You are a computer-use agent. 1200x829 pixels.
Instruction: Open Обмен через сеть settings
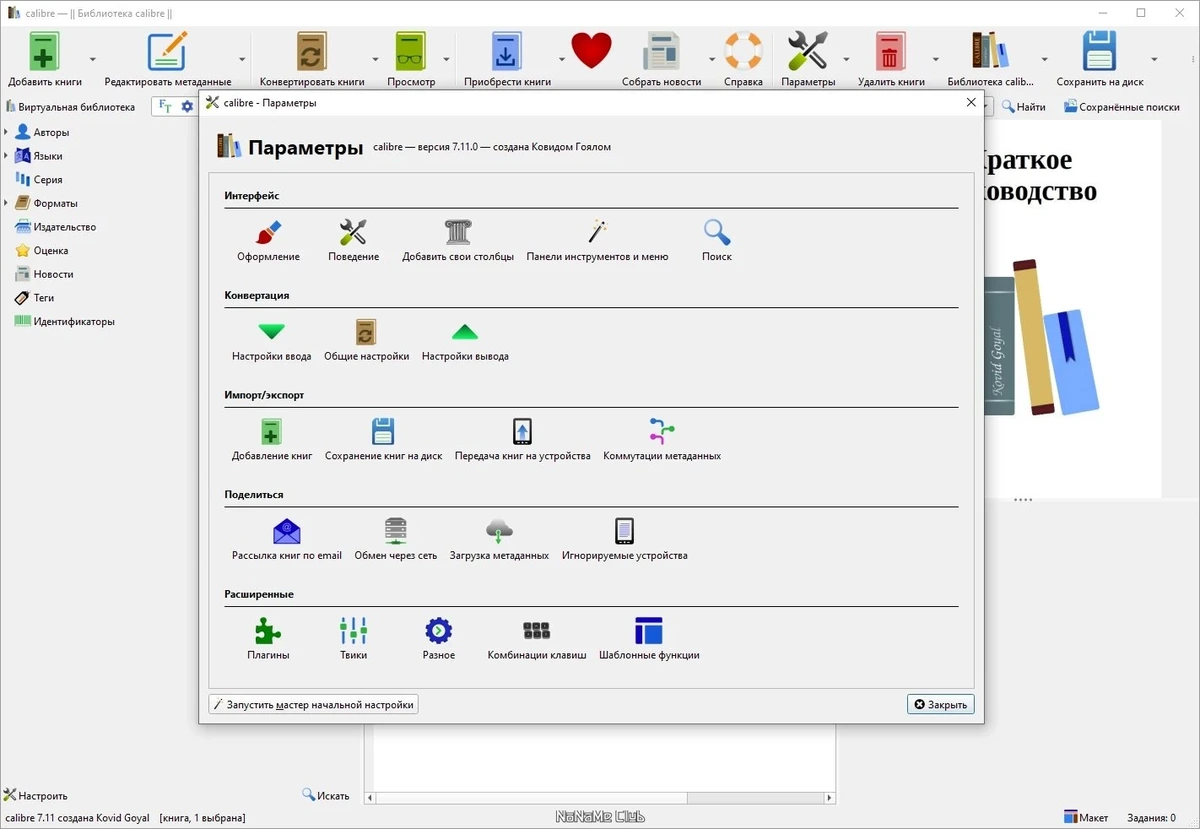point(395,540)
